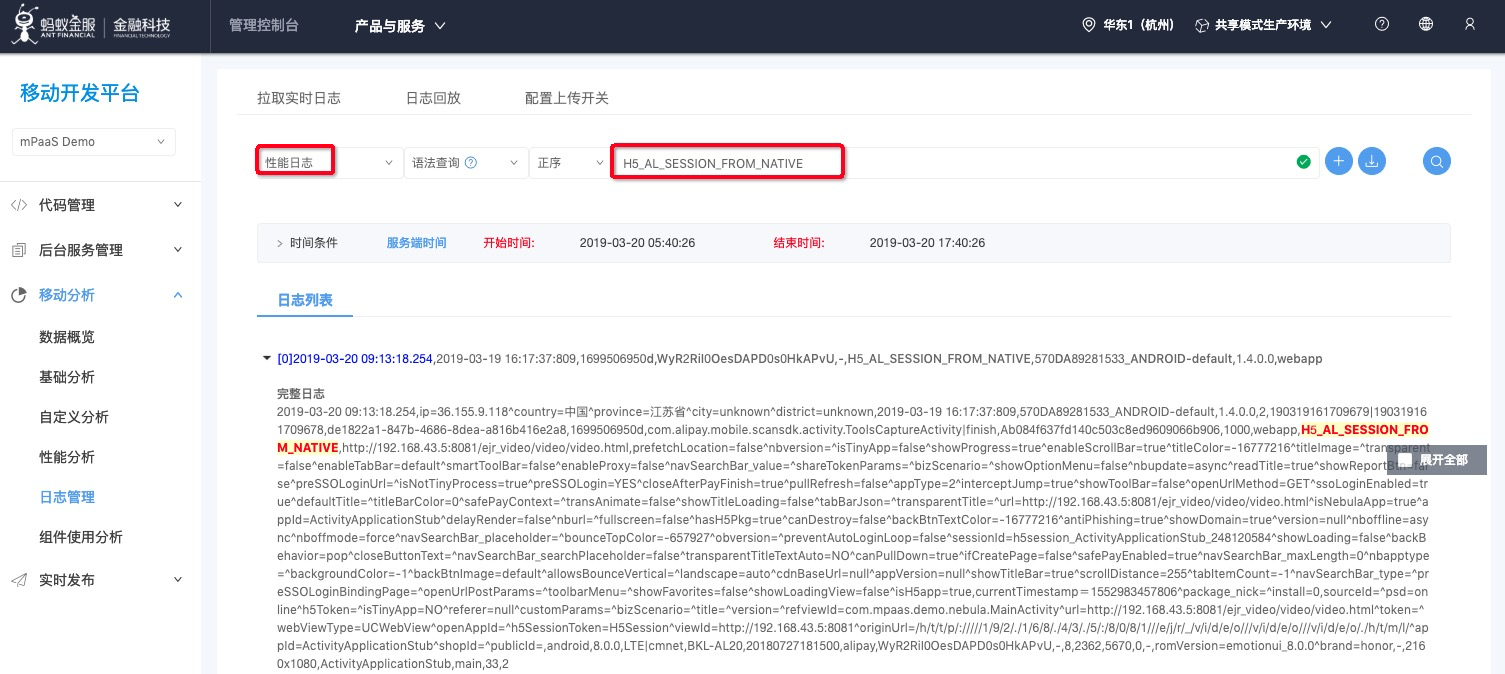Switch language using the globe icon
This screenshot has width=1505, height=674.
[1425, 23]
